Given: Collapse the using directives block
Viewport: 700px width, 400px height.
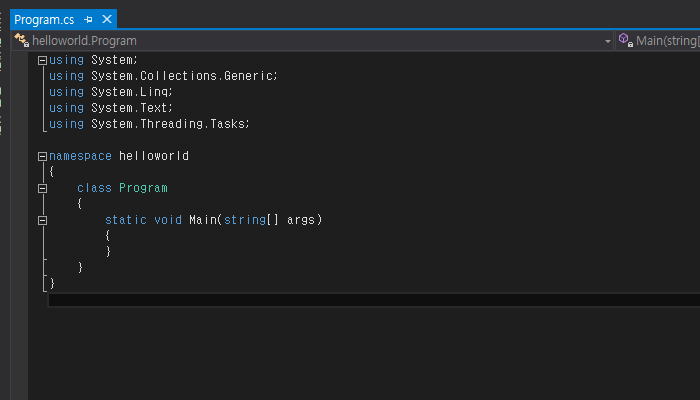Looking at the screenshot, I should [42, 60].
